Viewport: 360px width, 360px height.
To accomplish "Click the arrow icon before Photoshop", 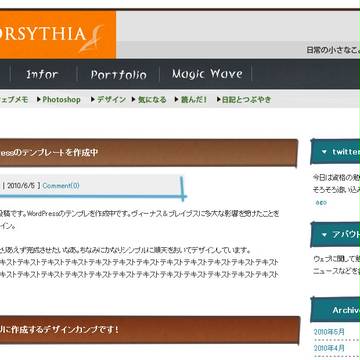I will 39,99.
